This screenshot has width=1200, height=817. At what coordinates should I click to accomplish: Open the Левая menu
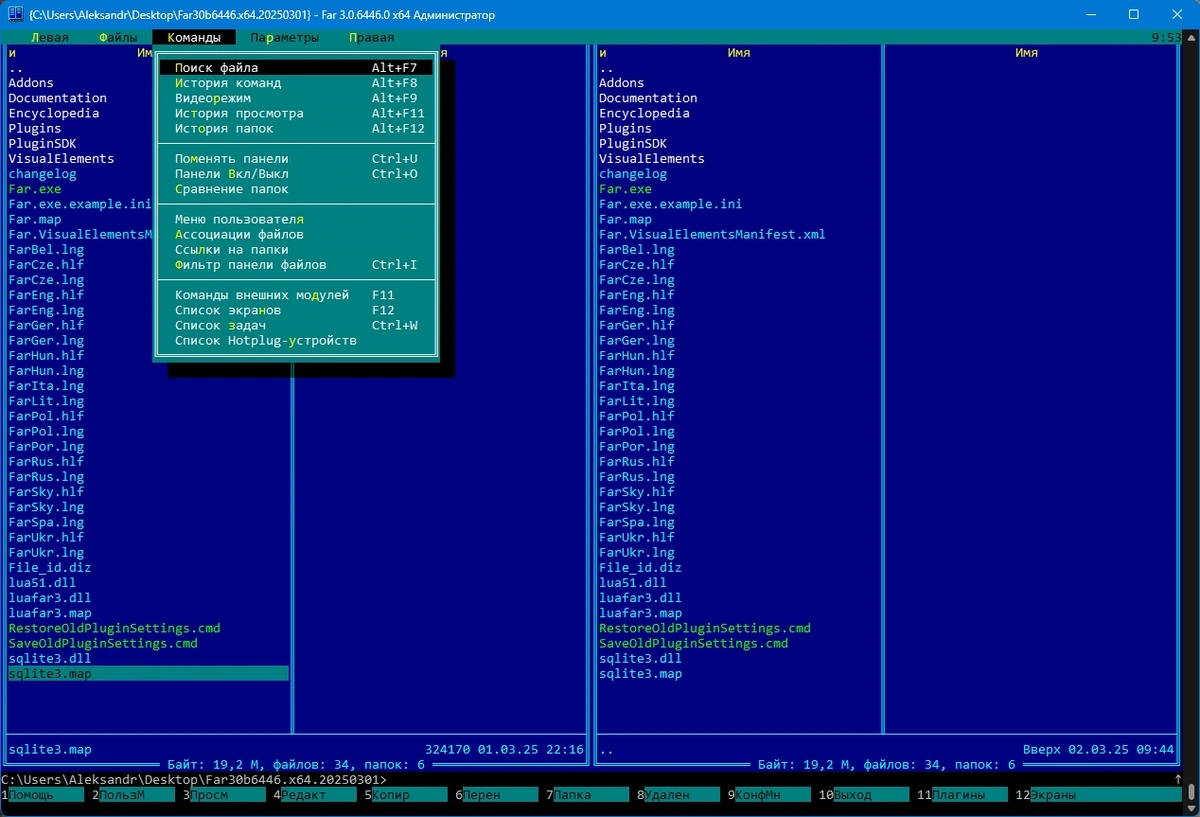pyautogui.click(x=50, y=38)
